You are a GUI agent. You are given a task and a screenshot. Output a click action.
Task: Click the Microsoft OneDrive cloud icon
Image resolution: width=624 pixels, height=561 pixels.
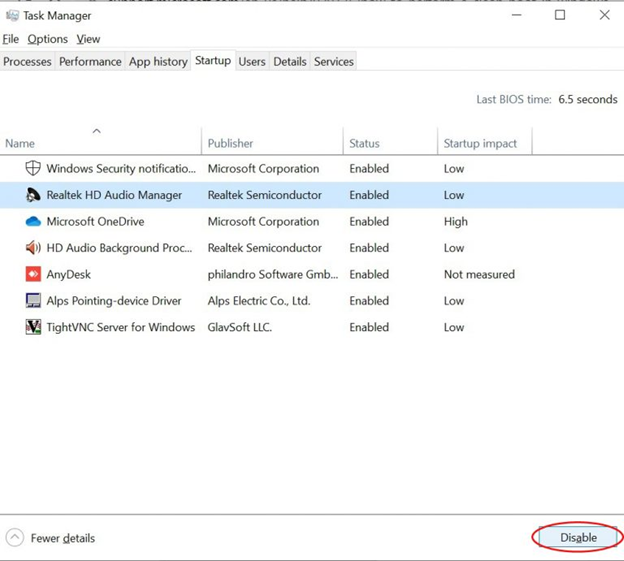pyautogui.click(x=33, y=221)
